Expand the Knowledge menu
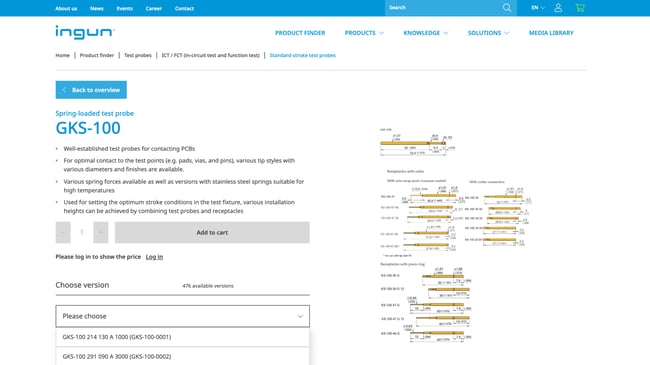650x365 pixels. click(x=426, y=33)
